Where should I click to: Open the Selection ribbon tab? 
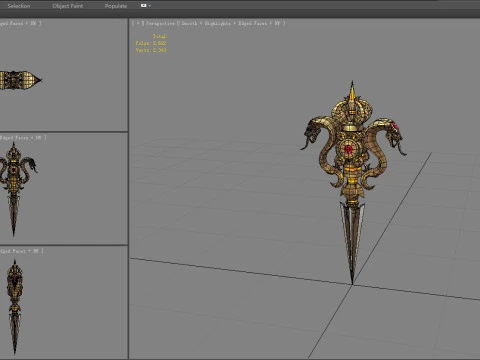point(19,6)
